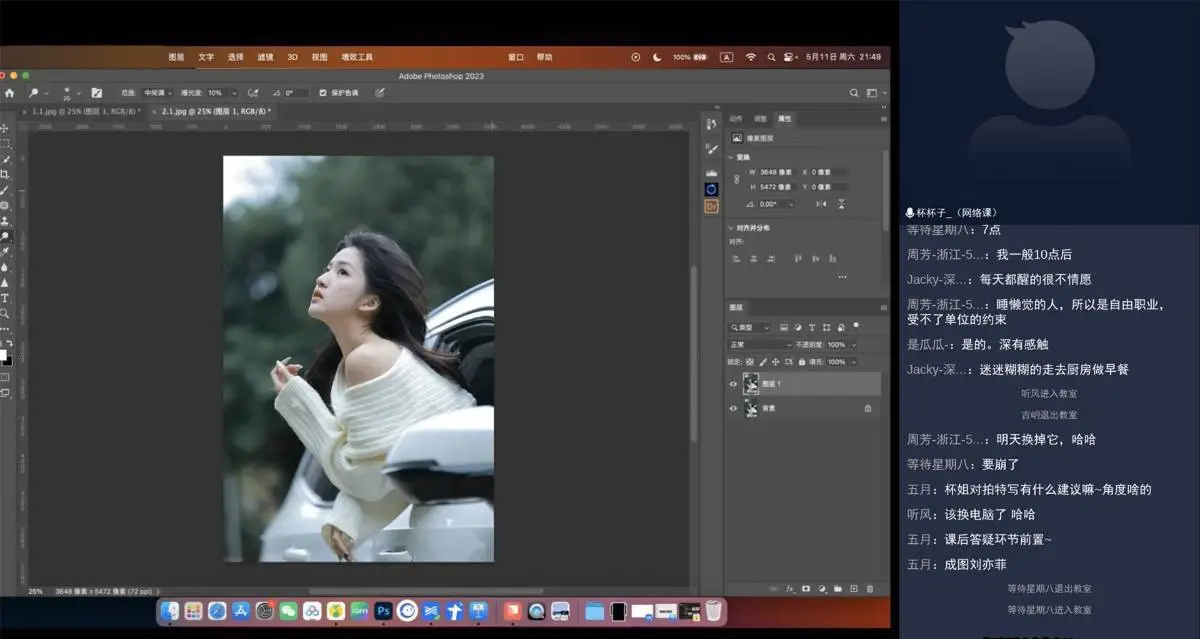
Task: Open the blend mode dropdown showing 正常
Action: [759, 344]
